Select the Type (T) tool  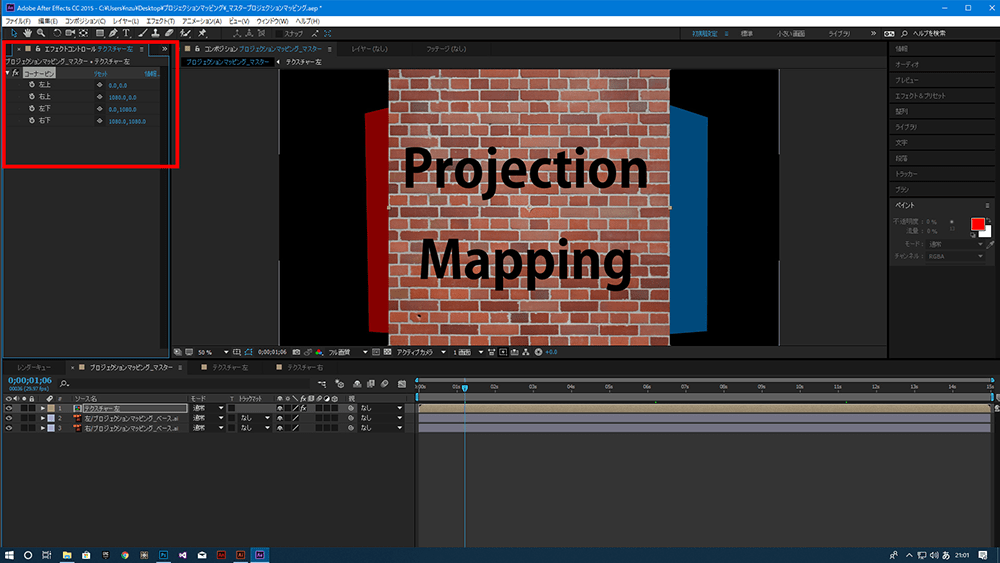point(127,33)
